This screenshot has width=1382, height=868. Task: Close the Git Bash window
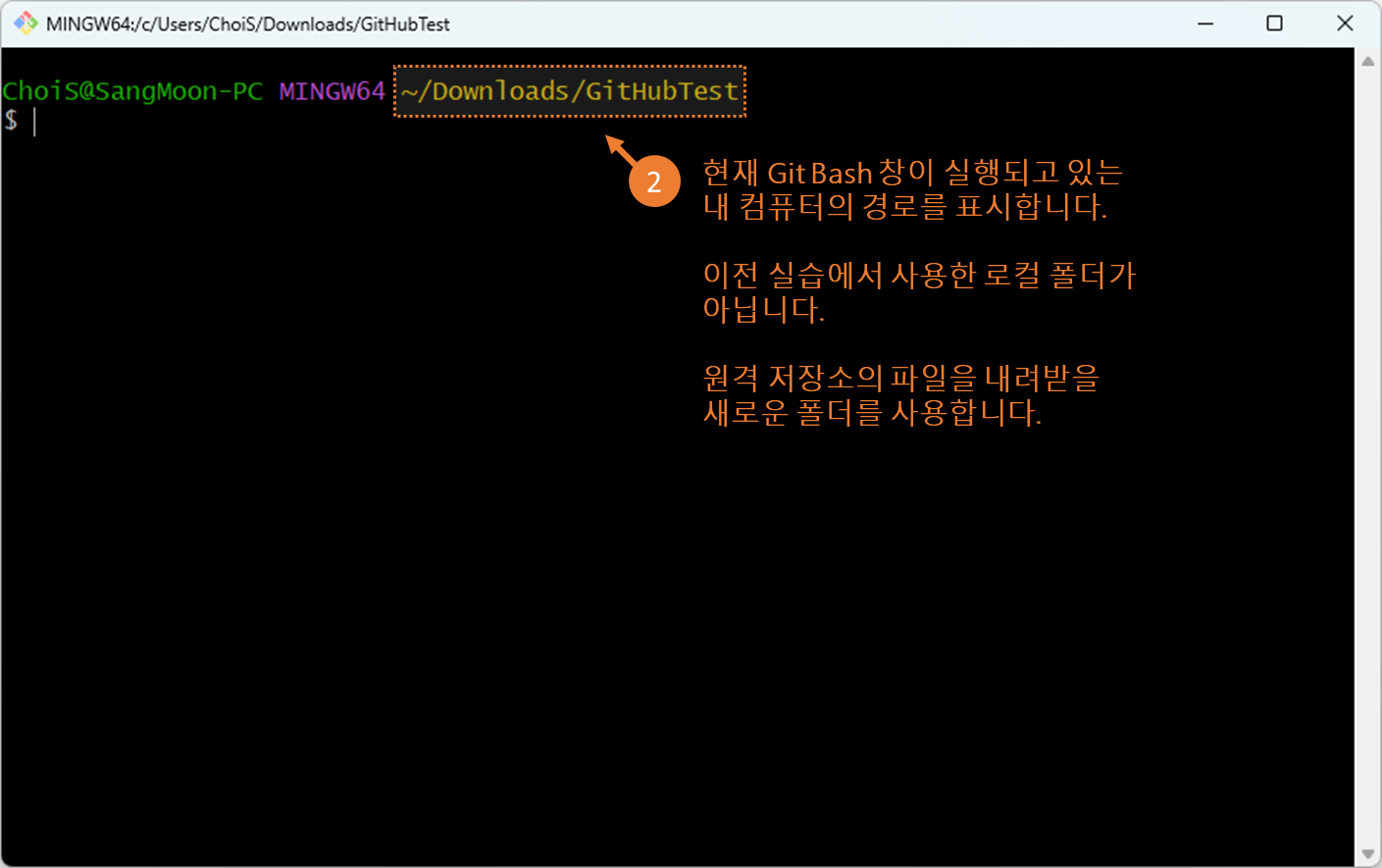point(1345,24)
